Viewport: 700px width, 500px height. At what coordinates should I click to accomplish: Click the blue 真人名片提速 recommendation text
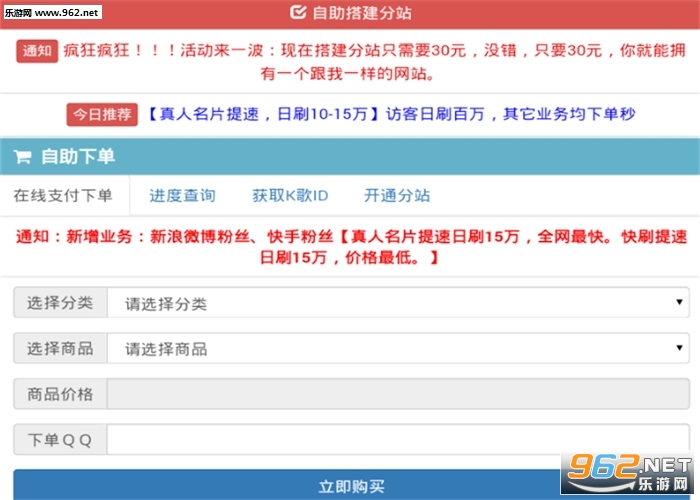(x=391, y=114)
